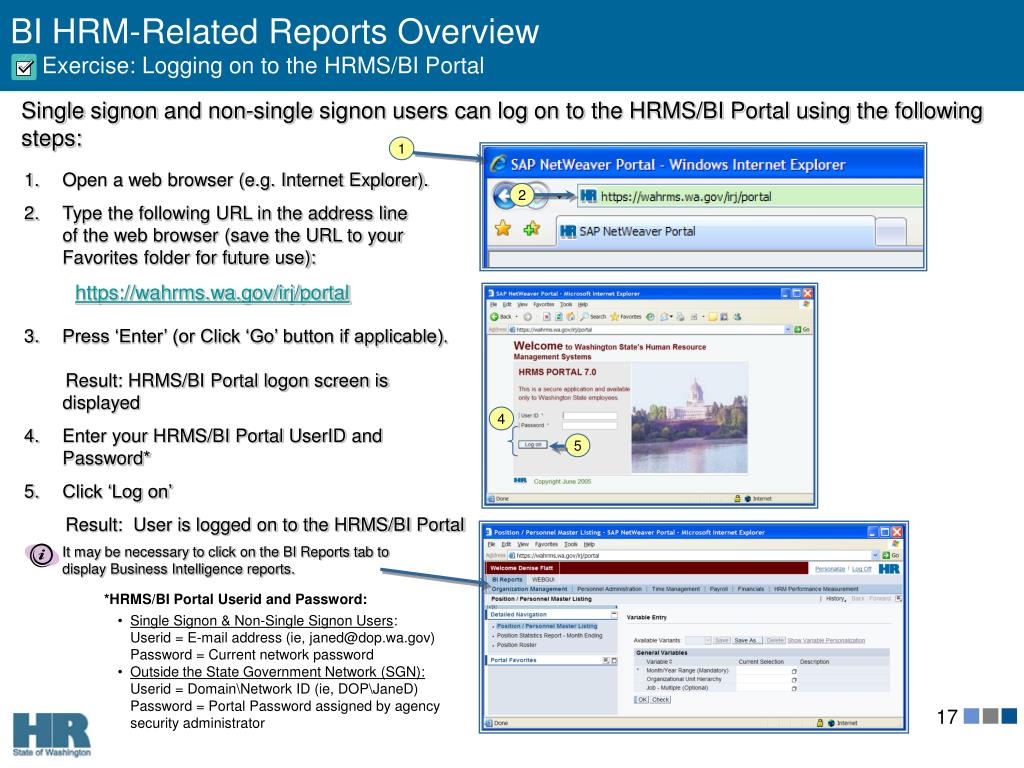Click Show Variable Personalization link
The image size is (1024, 768).
pyautogui.click(x=826, y=641)
